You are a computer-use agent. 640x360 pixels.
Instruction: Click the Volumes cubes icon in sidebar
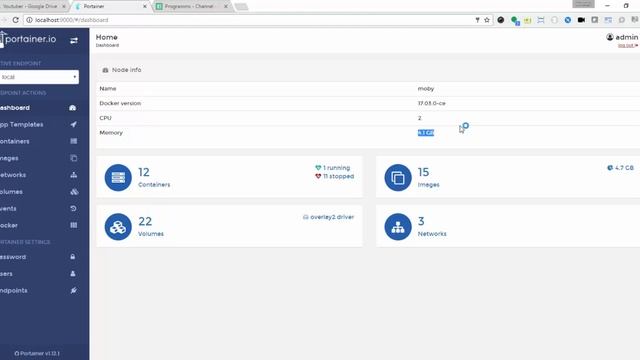point(74,191)
